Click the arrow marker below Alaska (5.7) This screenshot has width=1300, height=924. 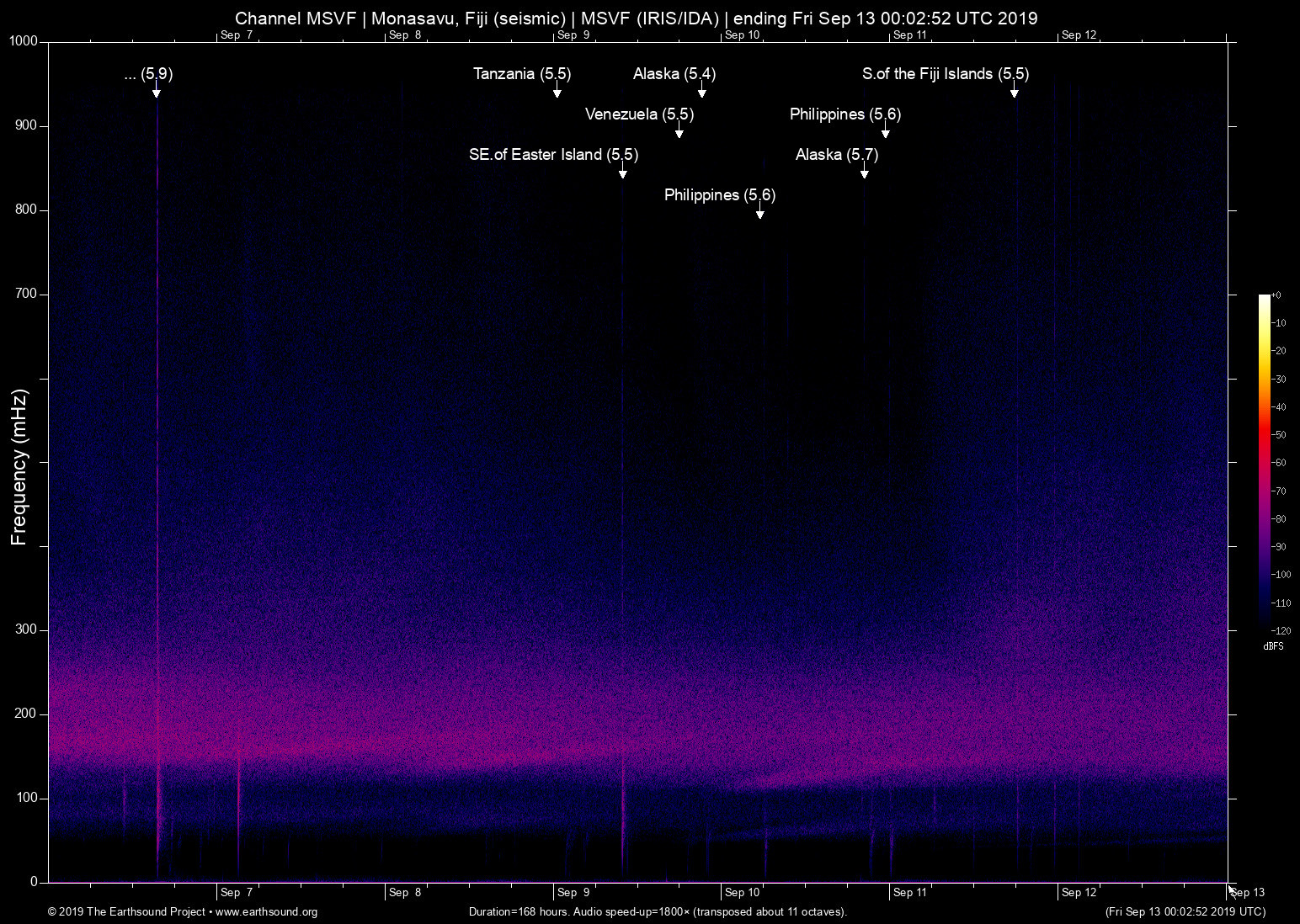click(x=864, y=173)
